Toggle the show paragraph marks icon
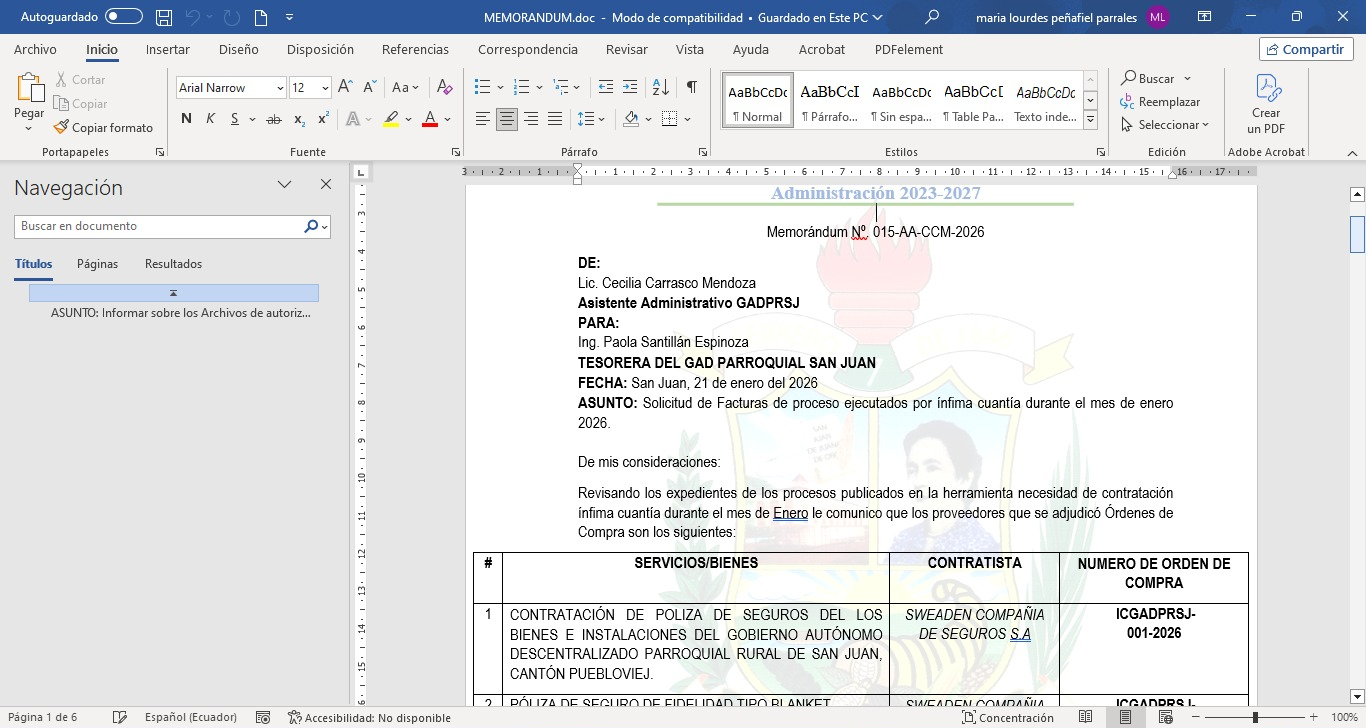 [x=691, y=88]
